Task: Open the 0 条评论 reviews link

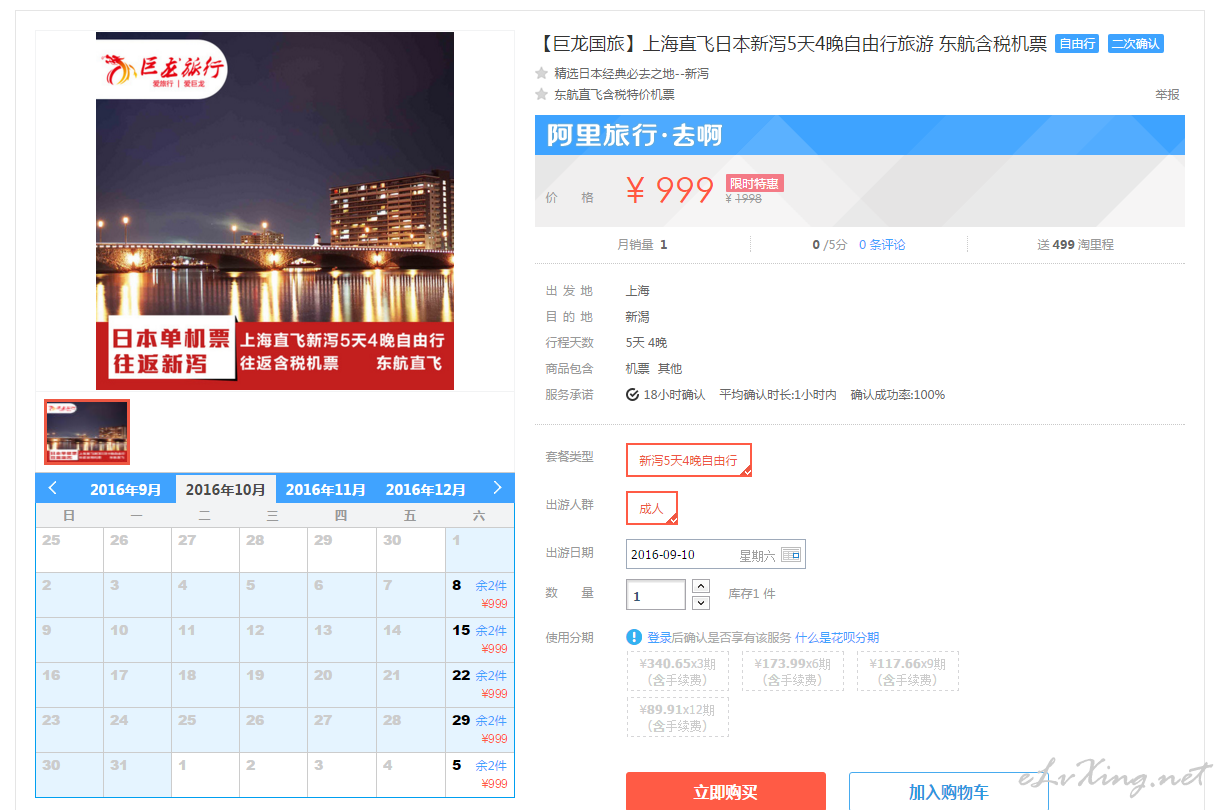Action: click(882, 244)
